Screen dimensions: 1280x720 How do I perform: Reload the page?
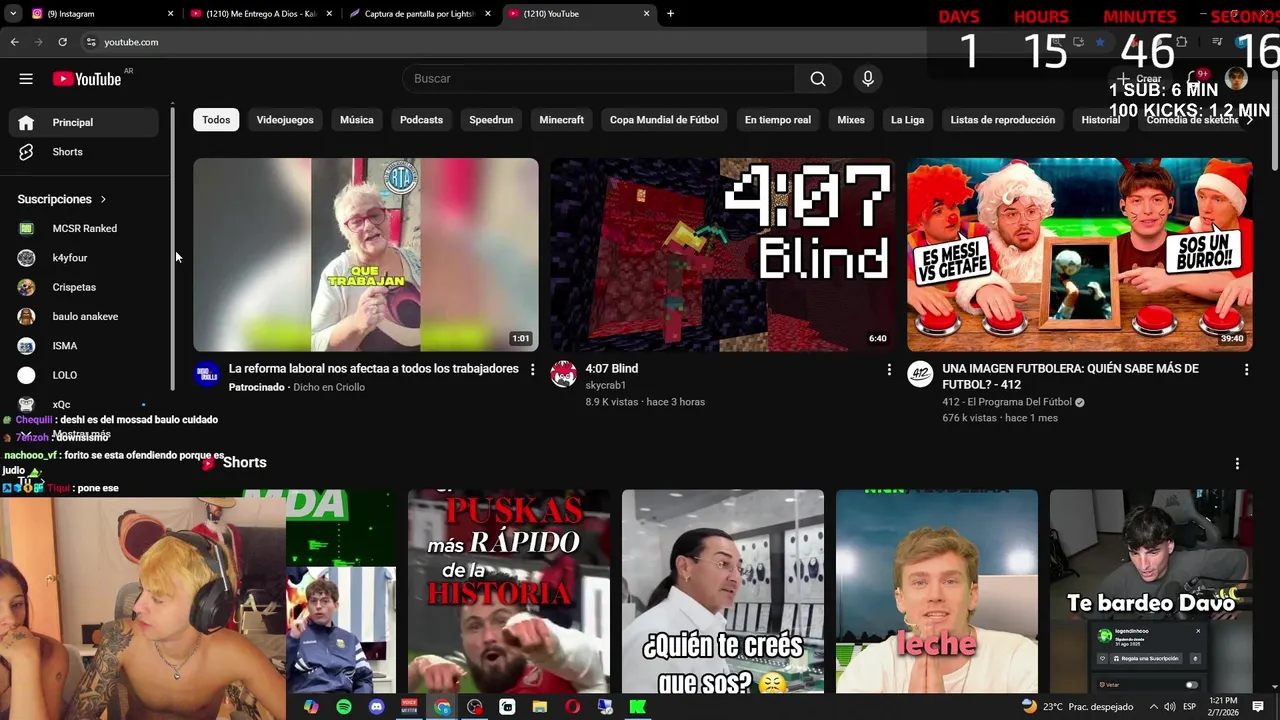[62, 42]
